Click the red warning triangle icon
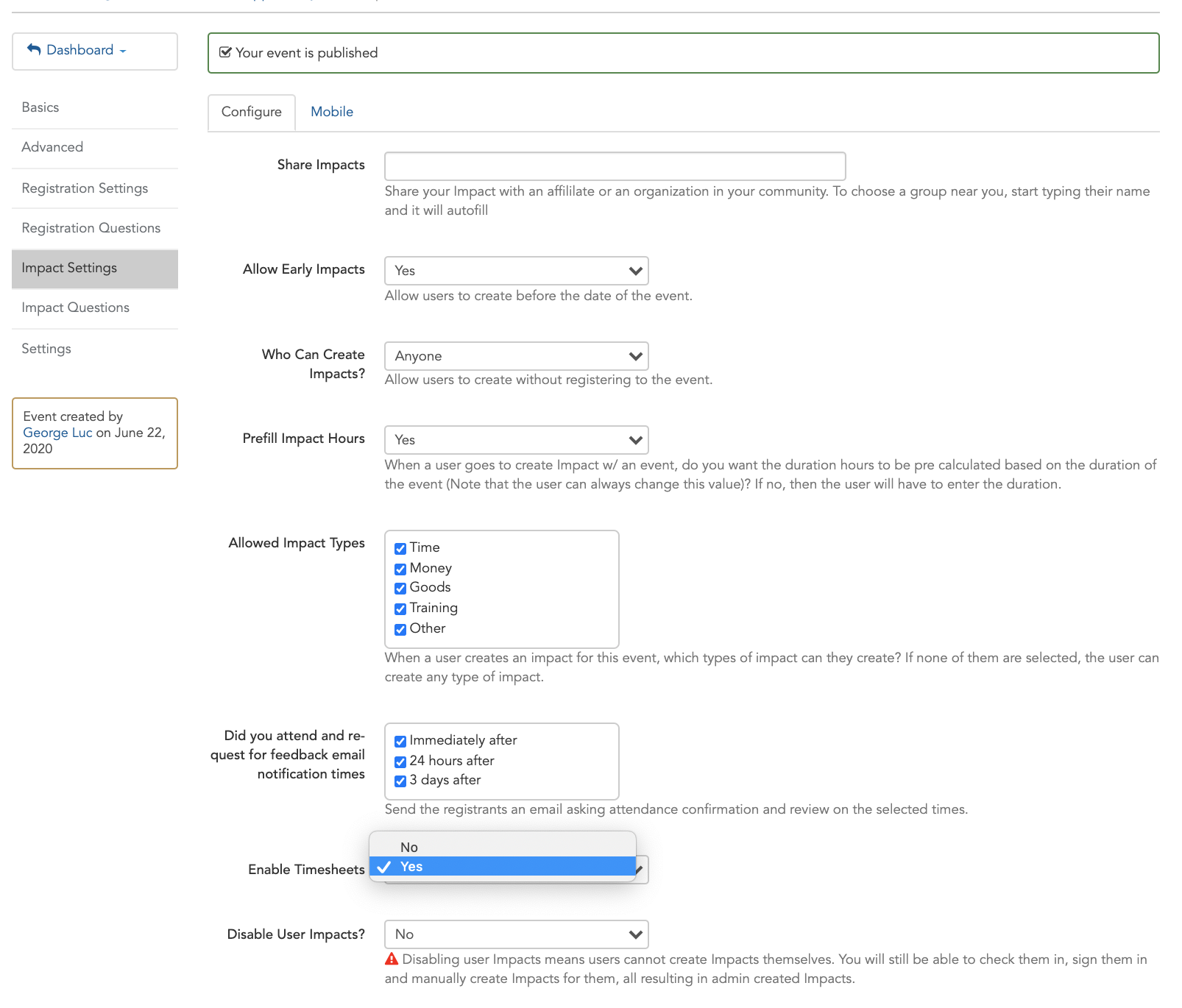 [392, 959]
